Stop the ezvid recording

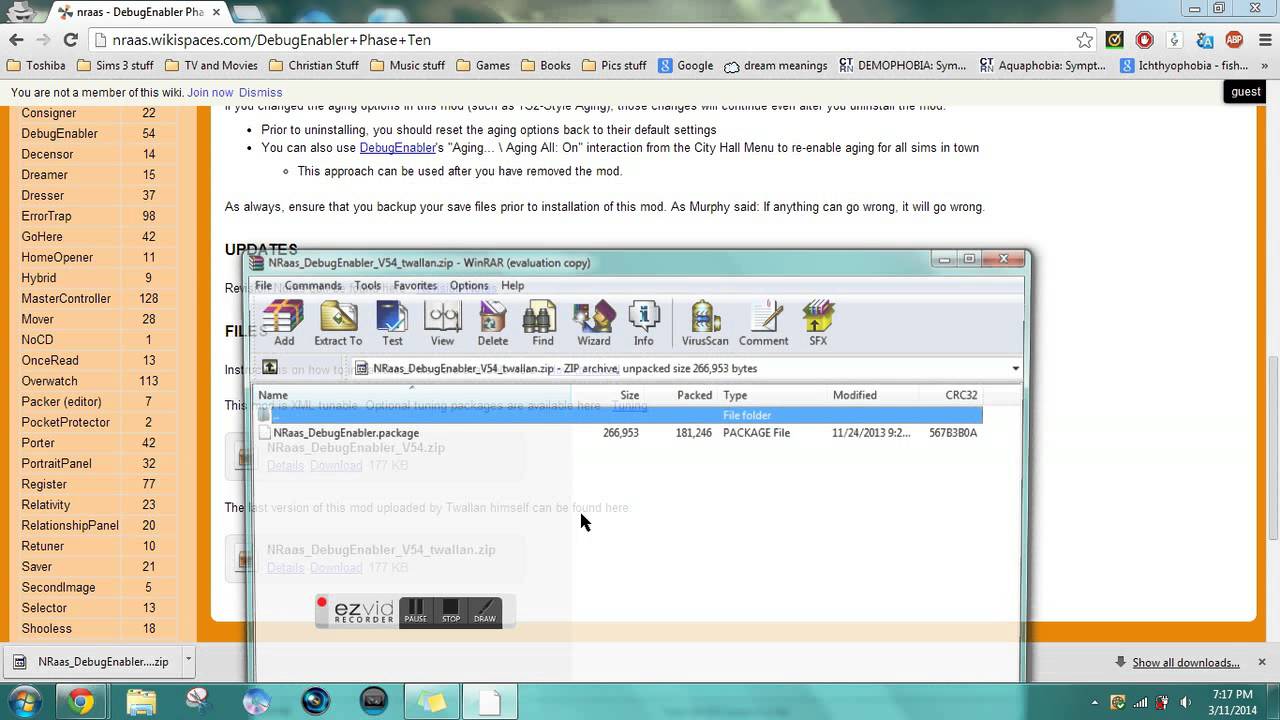click(x=451, y=611)
